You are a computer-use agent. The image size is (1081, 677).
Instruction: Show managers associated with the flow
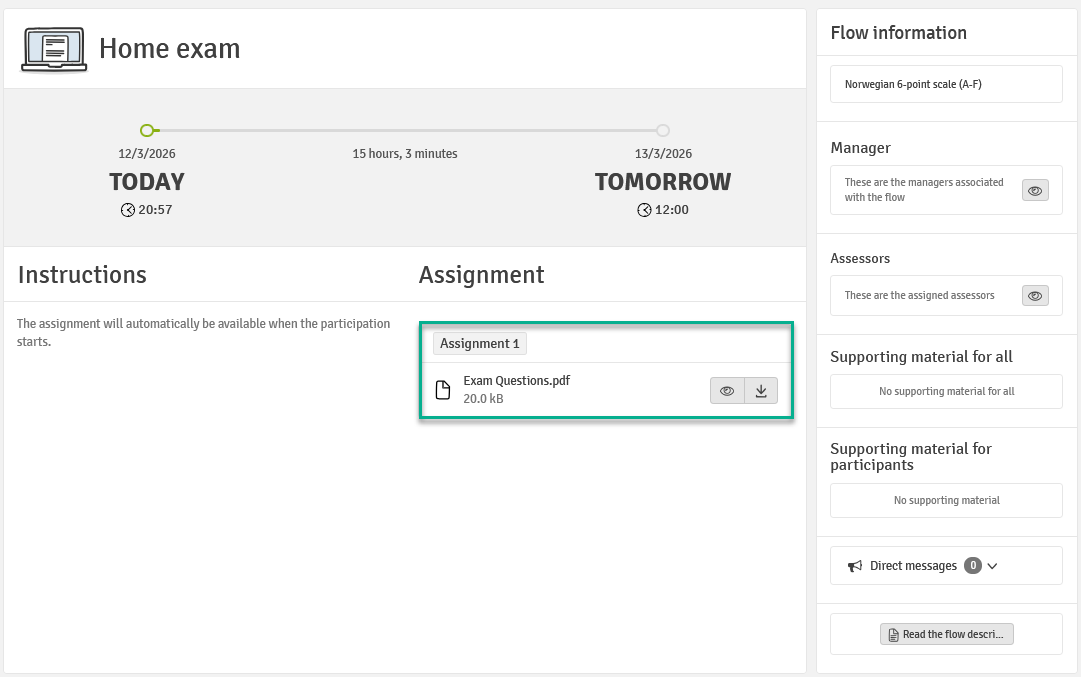pyautogui.click(x=1035, y=190)
